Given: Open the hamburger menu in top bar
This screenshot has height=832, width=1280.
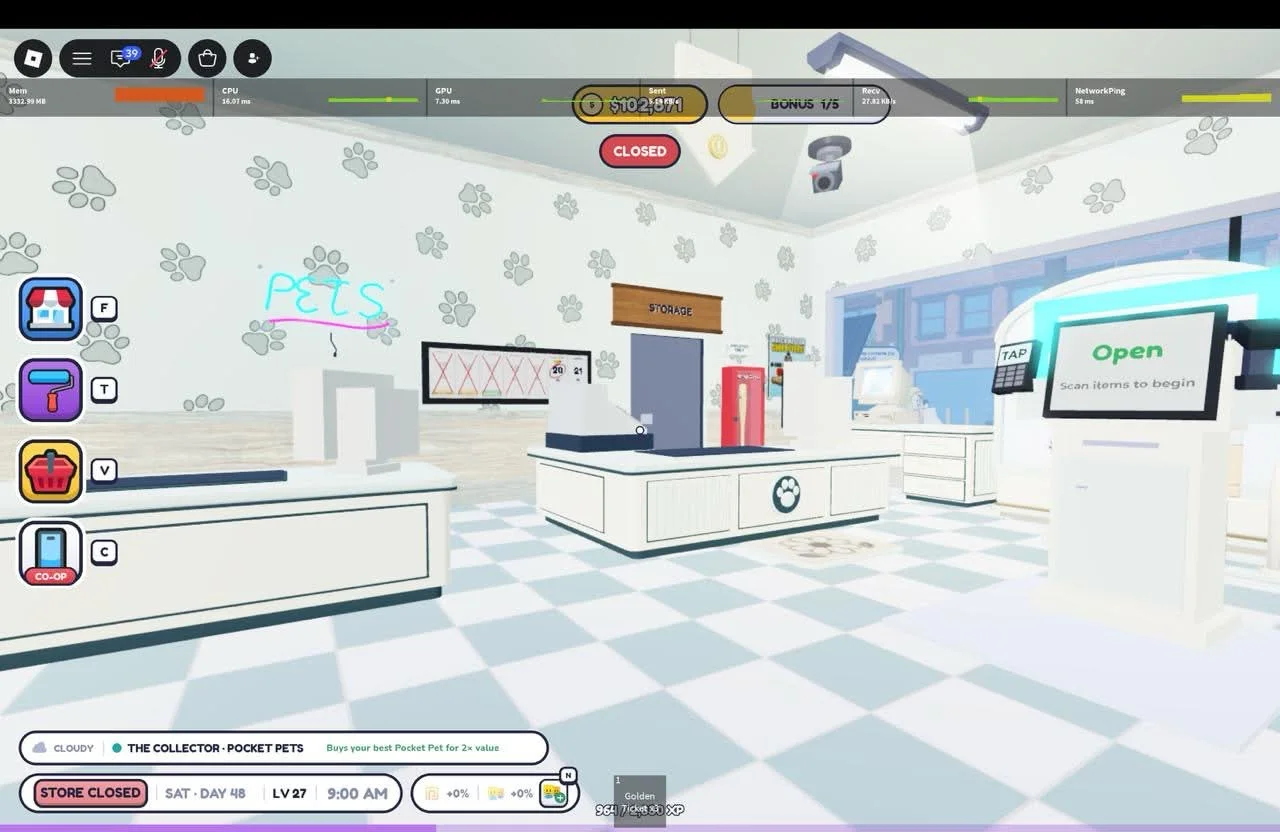Looking at the screenshot, I should [x=82, y=59].
